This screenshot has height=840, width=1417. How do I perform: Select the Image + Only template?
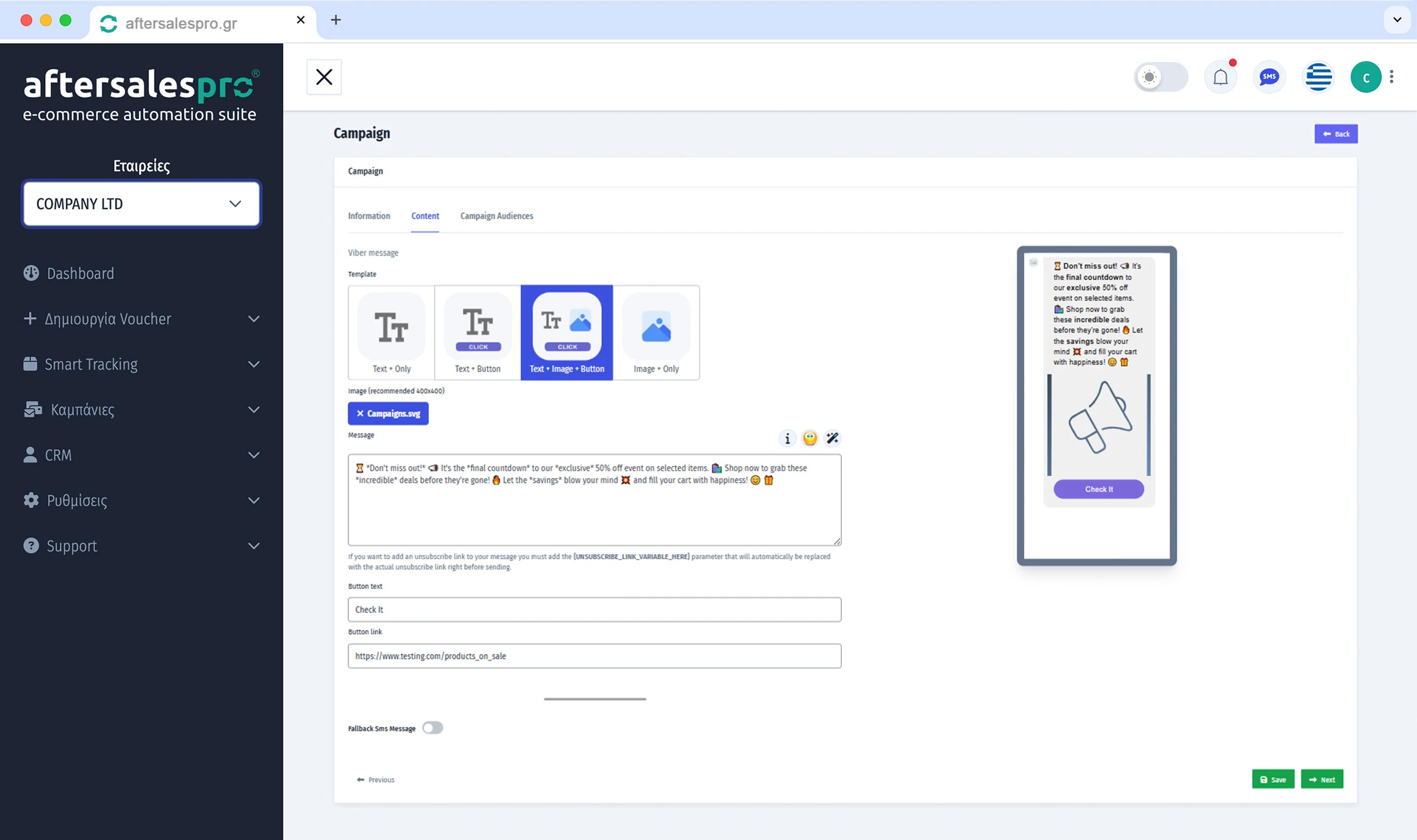click(x=657, y=332)
